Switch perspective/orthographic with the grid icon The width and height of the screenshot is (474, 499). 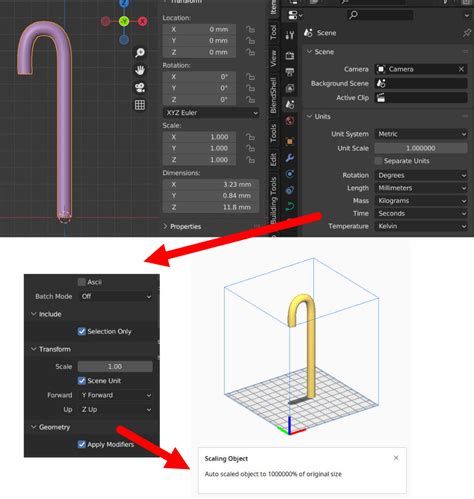[140, 105]
